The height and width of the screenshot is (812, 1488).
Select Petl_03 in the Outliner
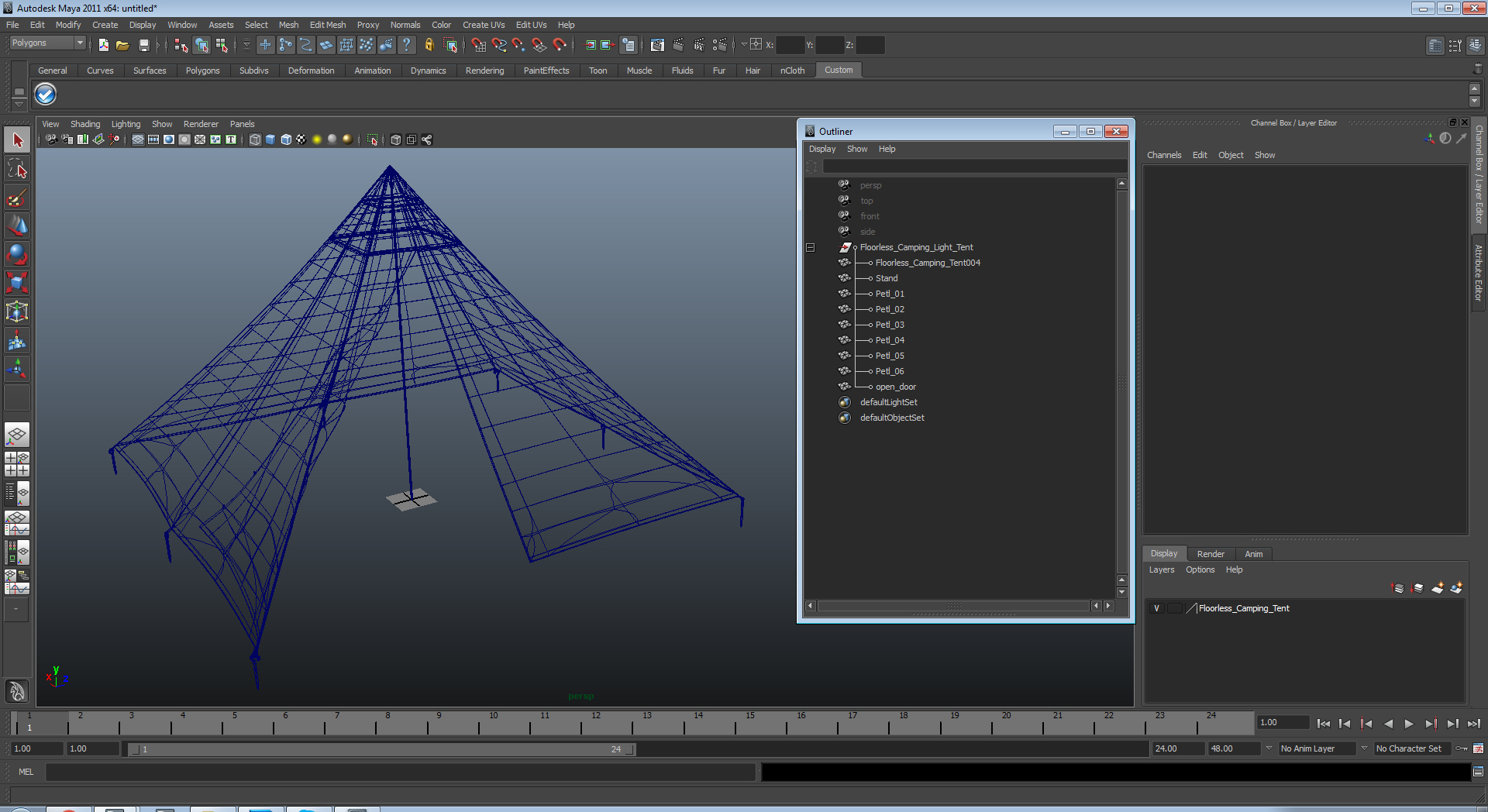coord(890,325)
